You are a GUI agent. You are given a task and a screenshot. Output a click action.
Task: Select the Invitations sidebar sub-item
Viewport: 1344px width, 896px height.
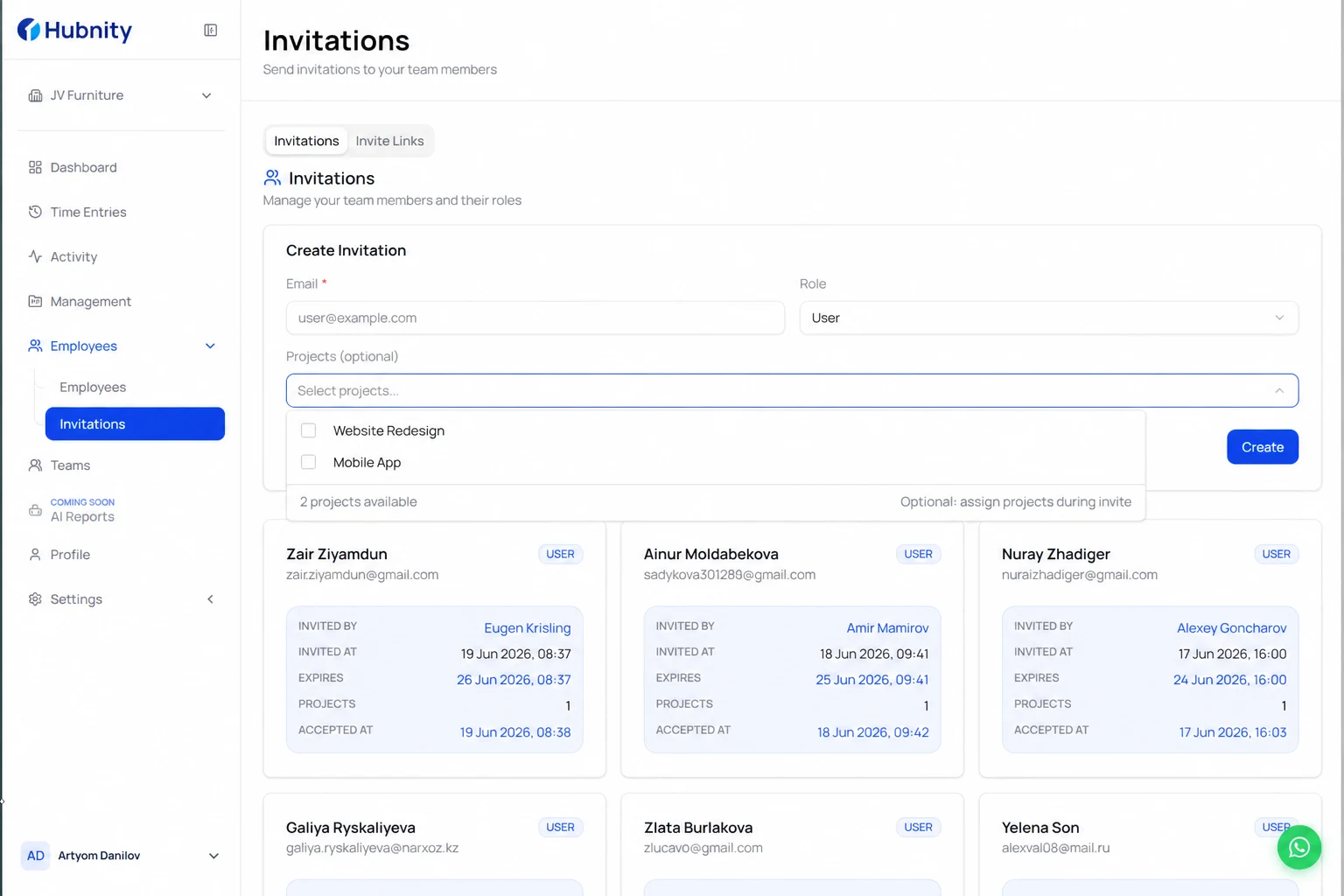point(135,423)
